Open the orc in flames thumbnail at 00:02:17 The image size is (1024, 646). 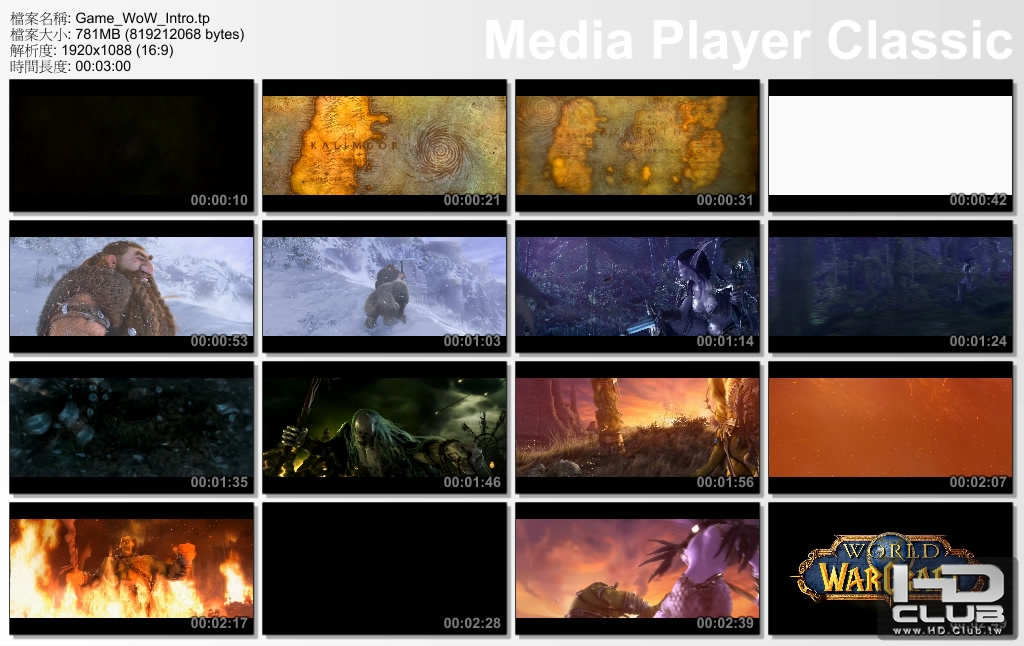[x=131, y=568]
